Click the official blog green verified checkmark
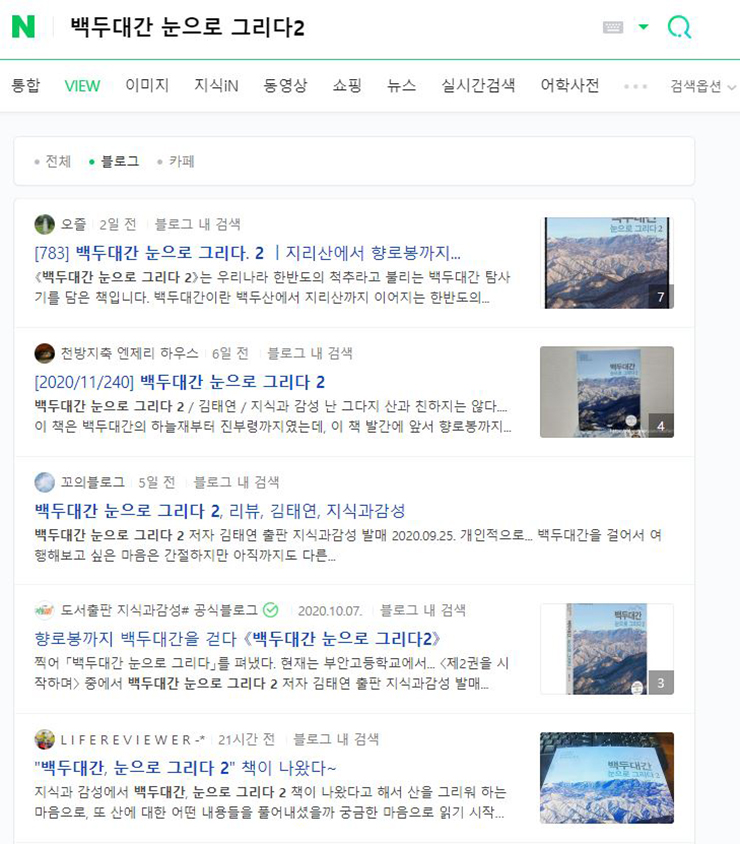Image resolution: width=740 pixels, height=844 pixels. [271, 610]
